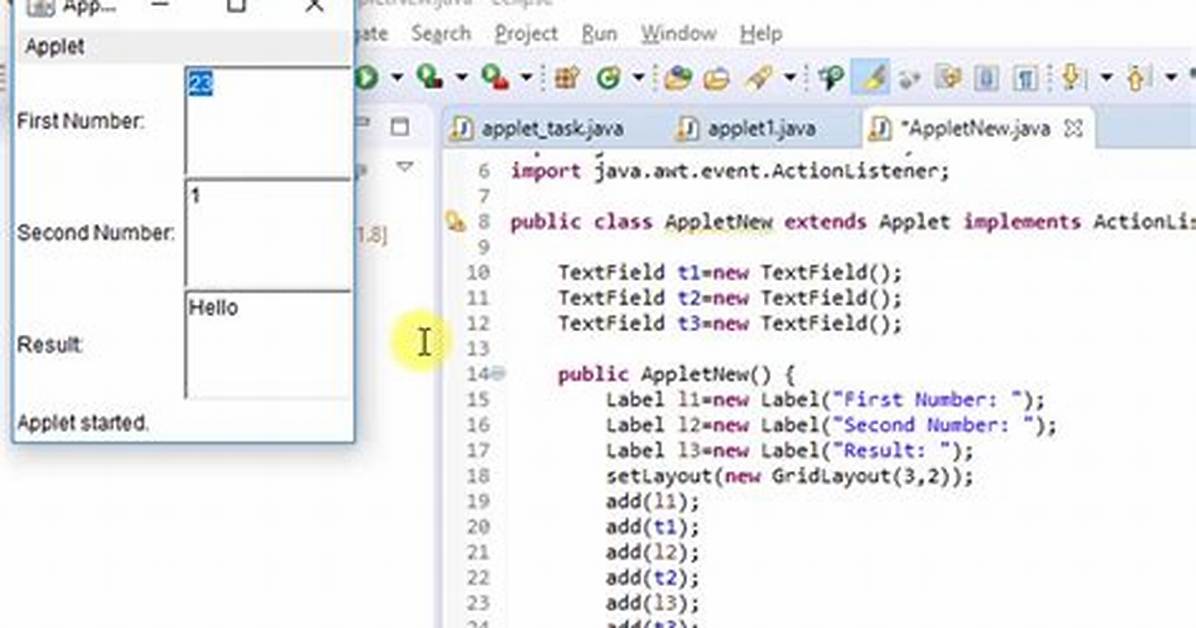Click the Previous Annotation up-arrow icon
Viewport: 1196px width, 628px height.
tap(1137, 77)
